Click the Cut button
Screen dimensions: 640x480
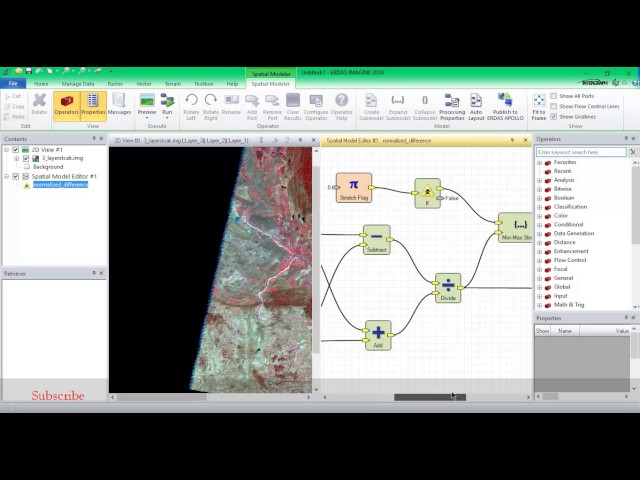(13, 96)
